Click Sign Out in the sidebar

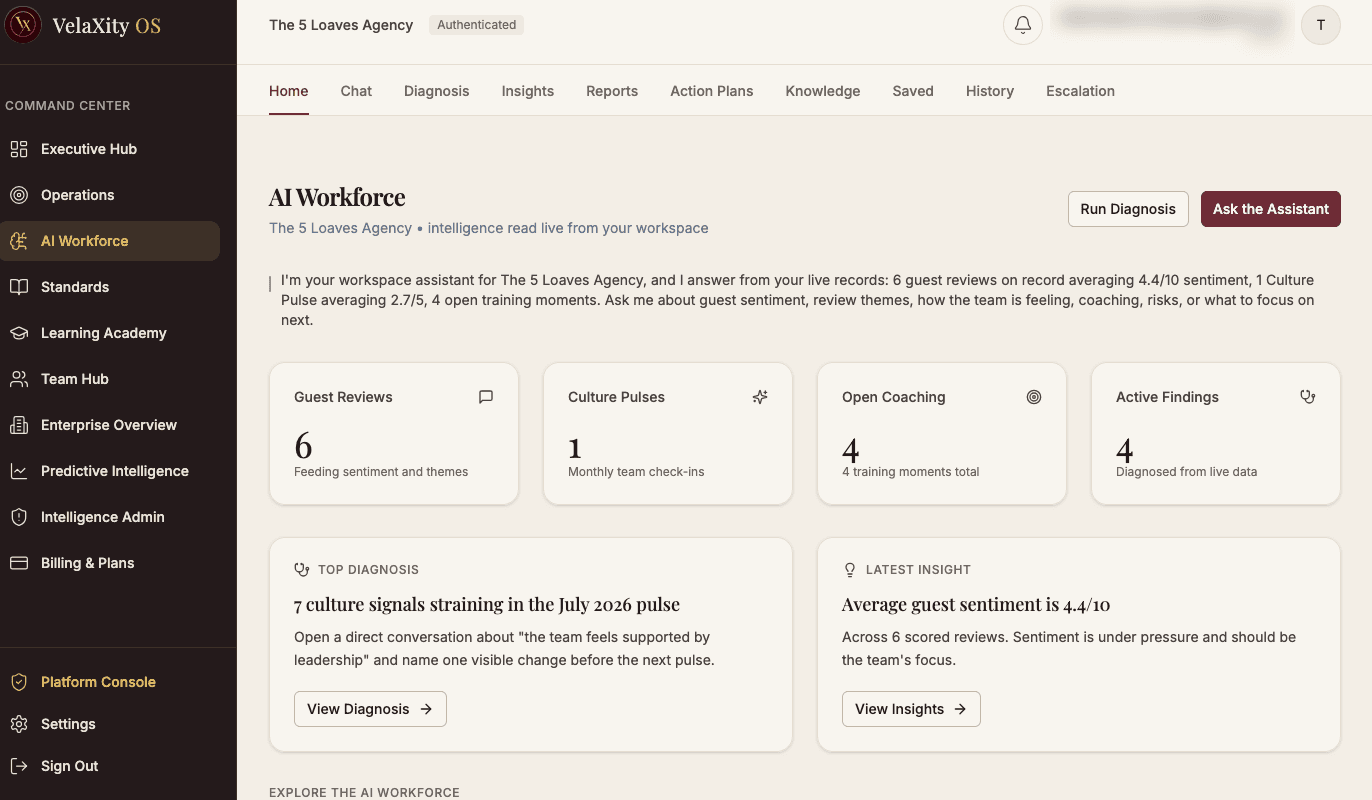(x=110, y=766)
